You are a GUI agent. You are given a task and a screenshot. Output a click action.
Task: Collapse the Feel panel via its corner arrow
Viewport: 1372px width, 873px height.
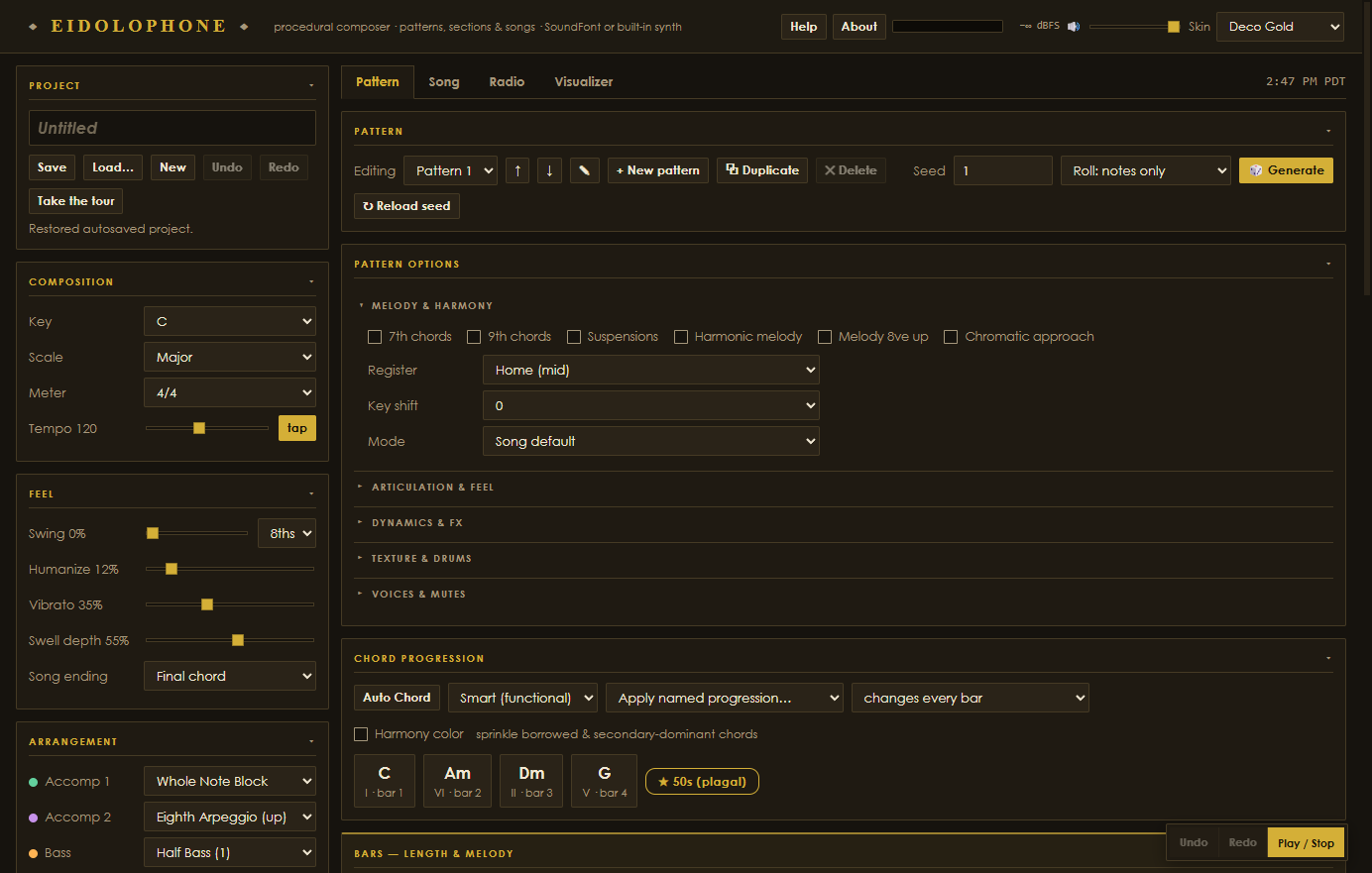(311, 493)
